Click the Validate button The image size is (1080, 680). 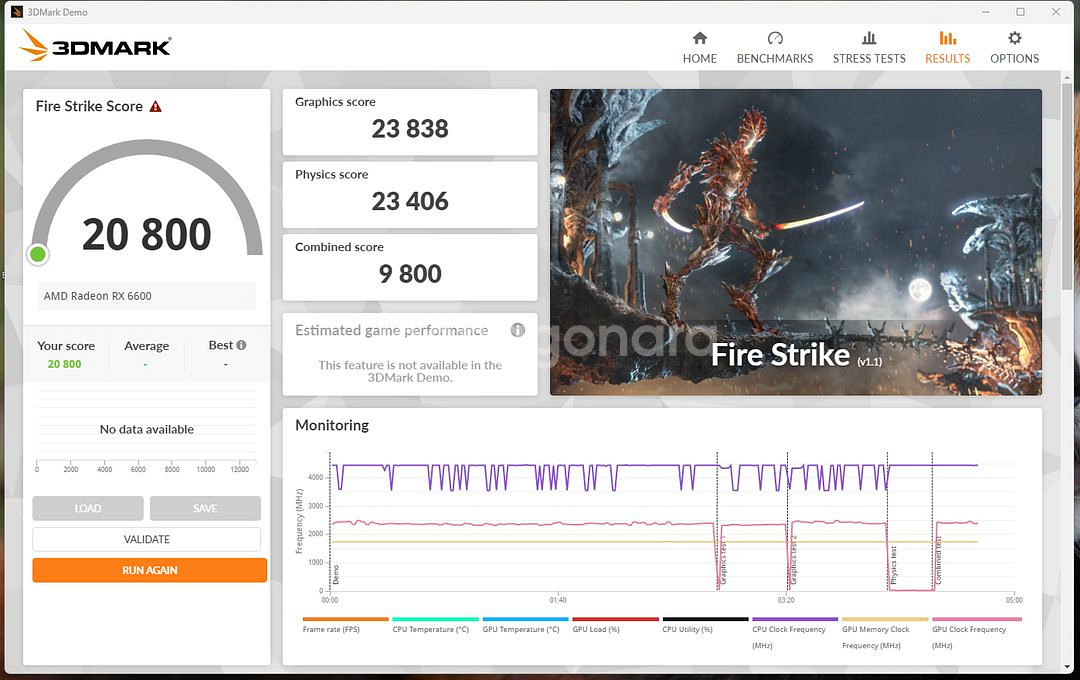(147, 539)
